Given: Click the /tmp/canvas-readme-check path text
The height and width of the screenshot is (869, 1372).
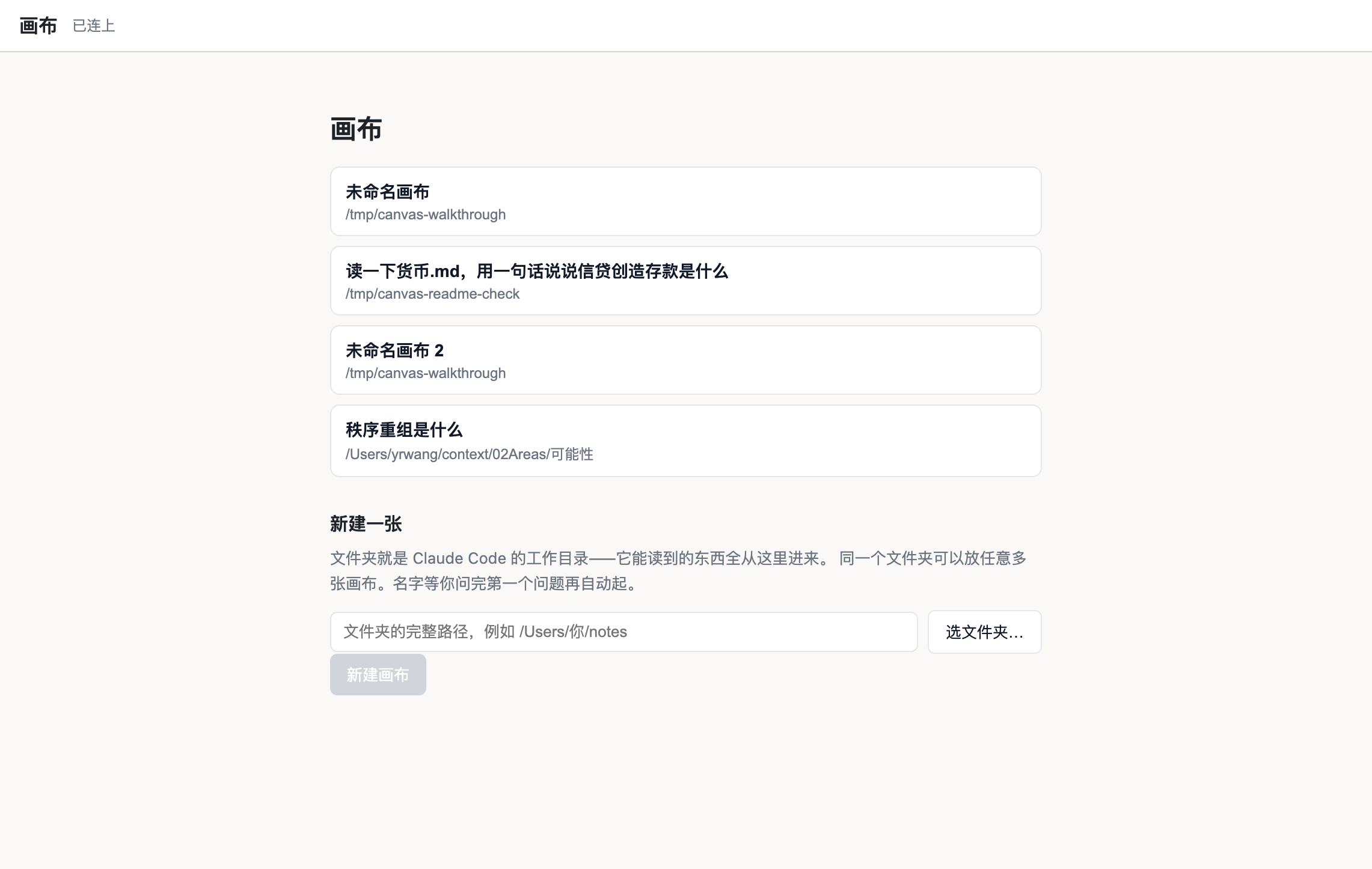Looking at the screenshot, I should tap(432, 294).
